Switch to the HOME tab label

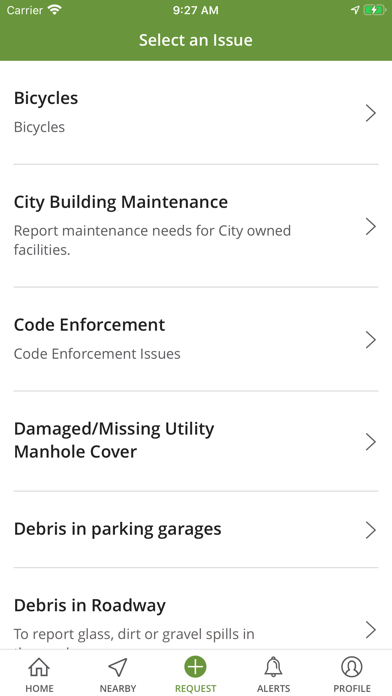[39, 688]
